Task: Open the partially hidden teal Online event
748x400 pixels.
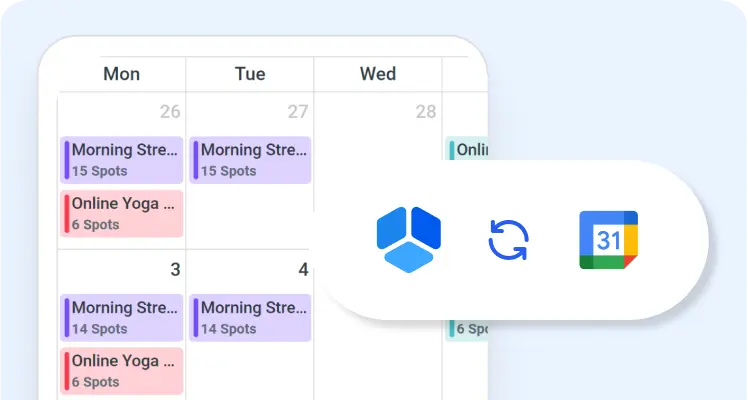Action: pyautogui.click(x=467, y=149)
